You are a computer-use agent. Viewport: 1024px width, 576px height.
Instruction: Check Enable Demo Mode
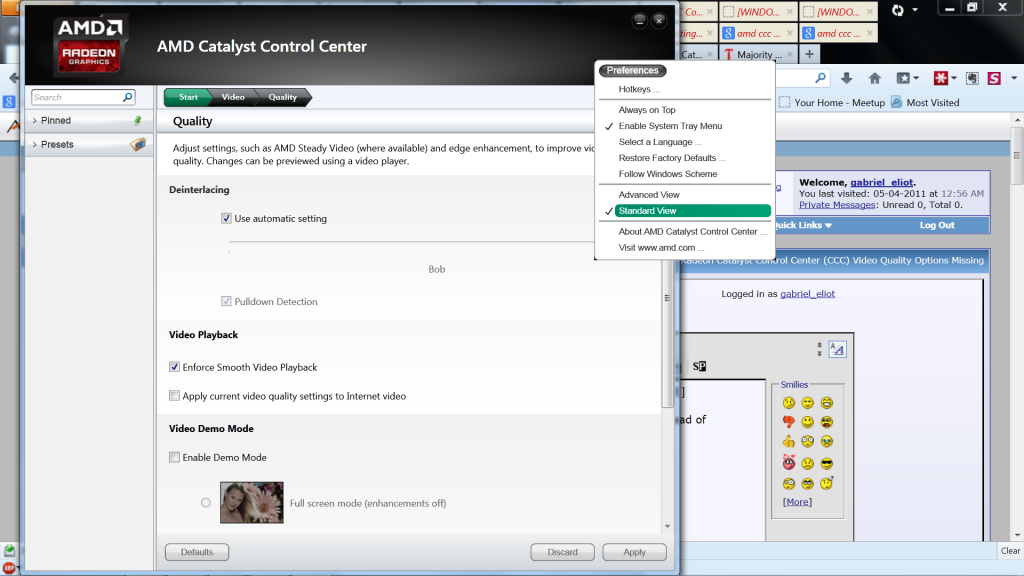click(174, 457)
